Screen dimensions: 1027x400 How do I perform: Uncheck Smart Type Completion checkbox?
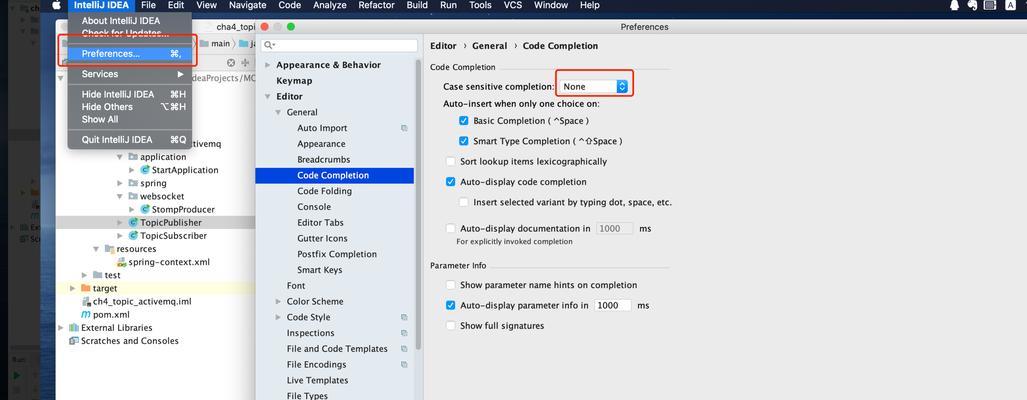tap(464, 141)
